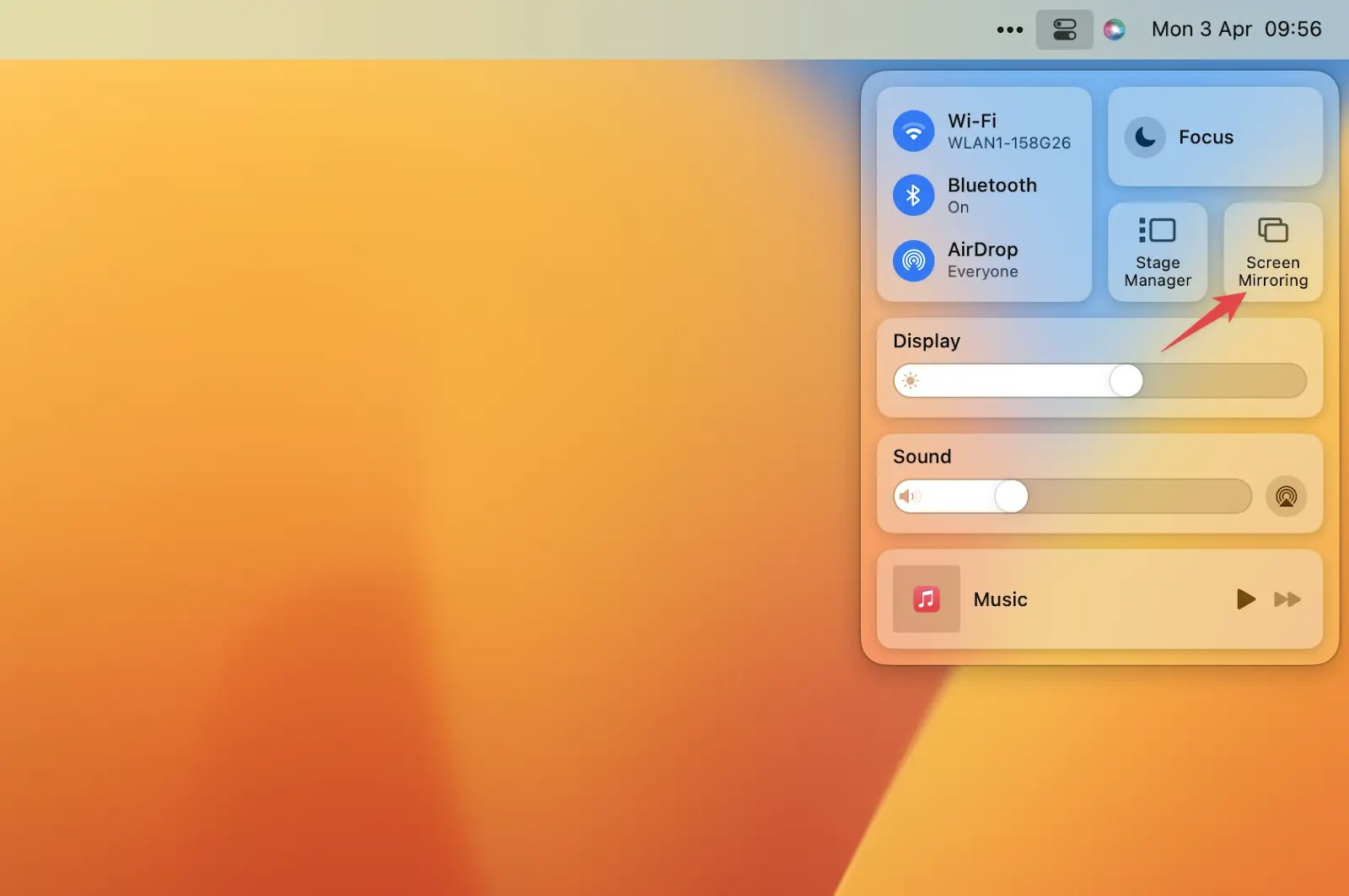Viewport: 1349px width, 896px height.
Task: Click the sun brightness icon on the slider
Action: click(911, 381)
